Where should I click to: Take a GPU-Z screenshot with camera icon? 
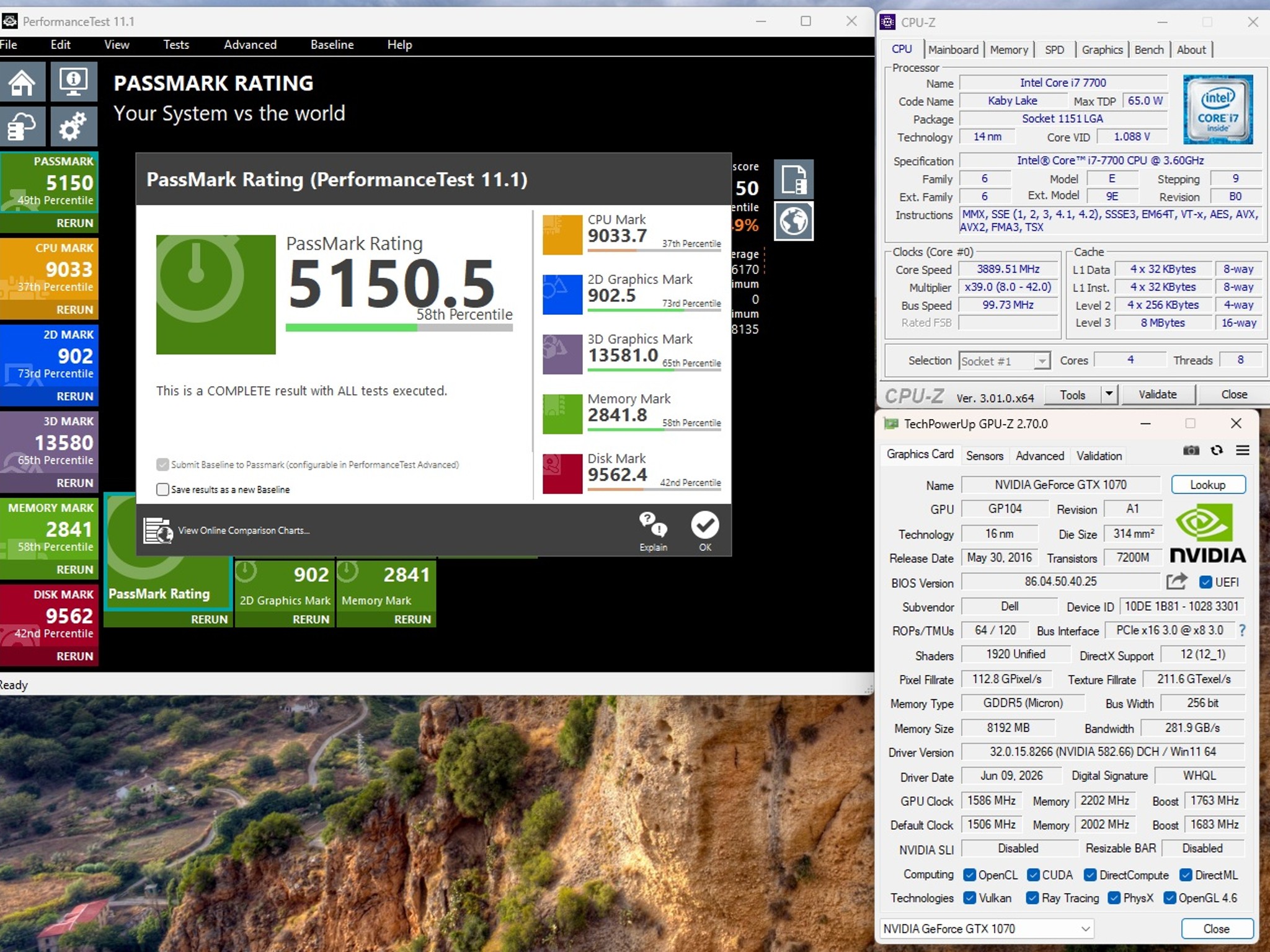point(1191,451)
